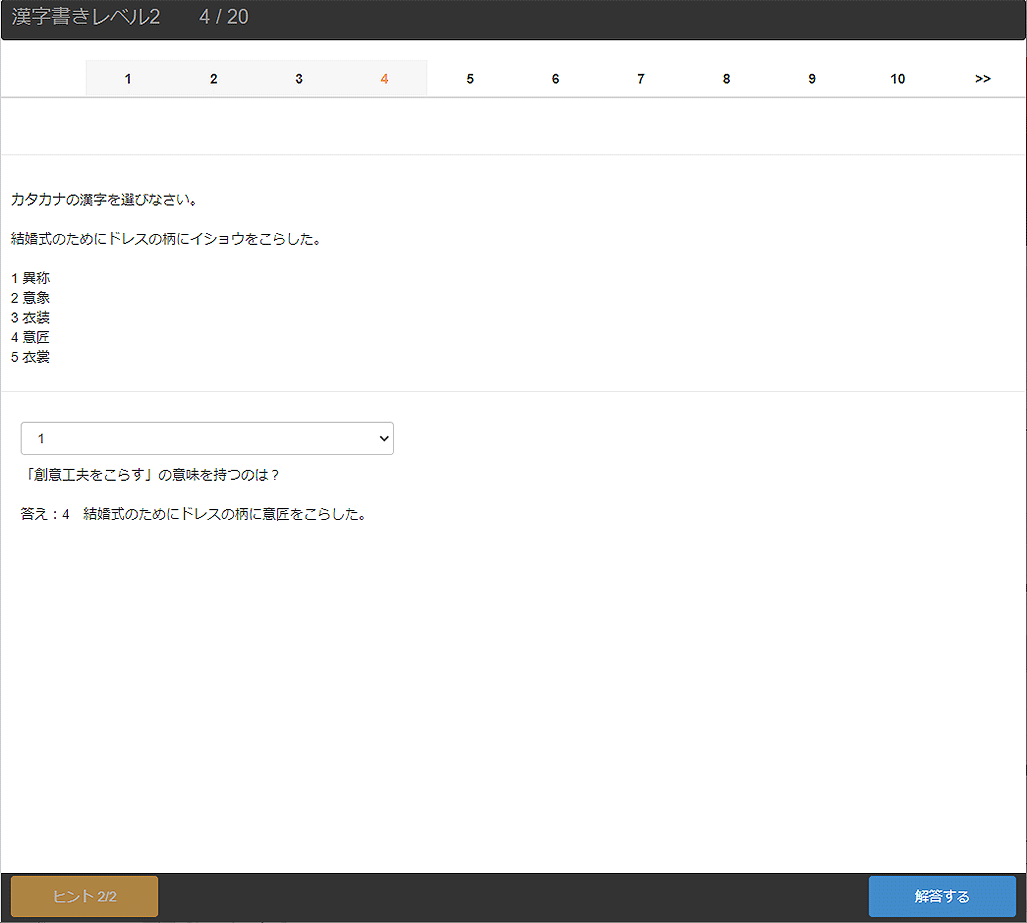Go to question 1 tab
The height and width of the screenshot is (923, 1027).
(128, 79)
